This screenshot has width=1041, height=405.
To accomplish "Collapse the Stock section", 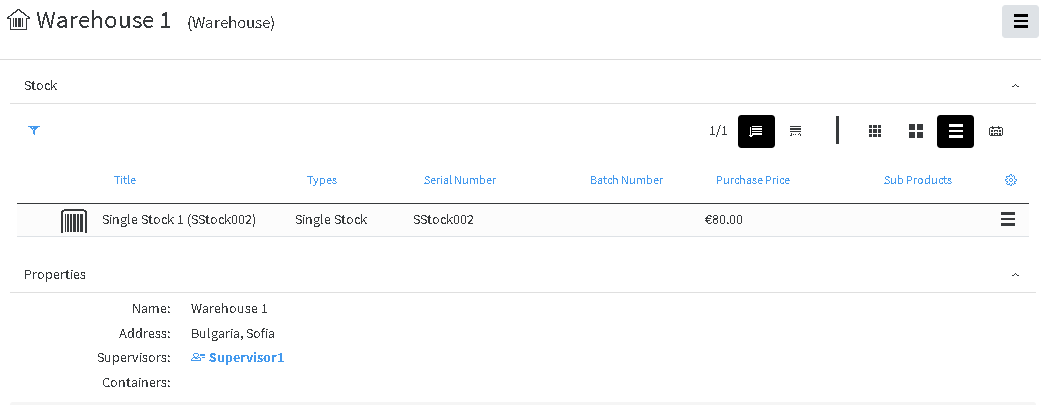I will tap(1015, 86).
